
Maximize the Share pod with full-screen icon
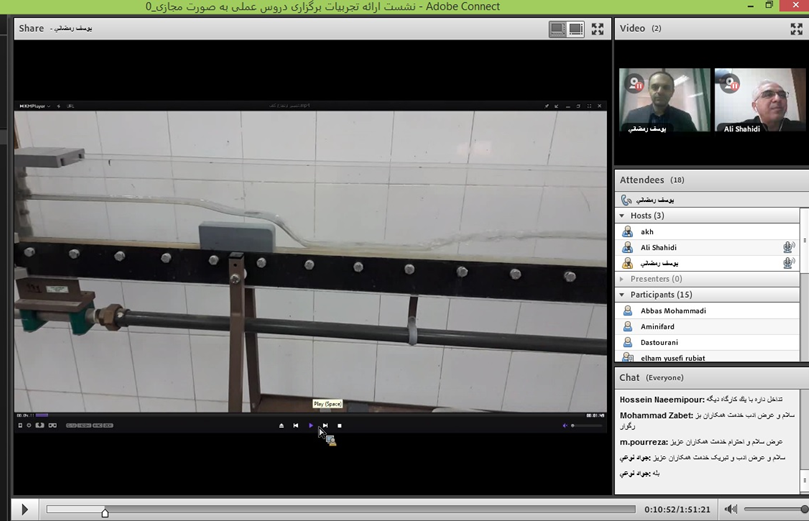click(597, 29)
